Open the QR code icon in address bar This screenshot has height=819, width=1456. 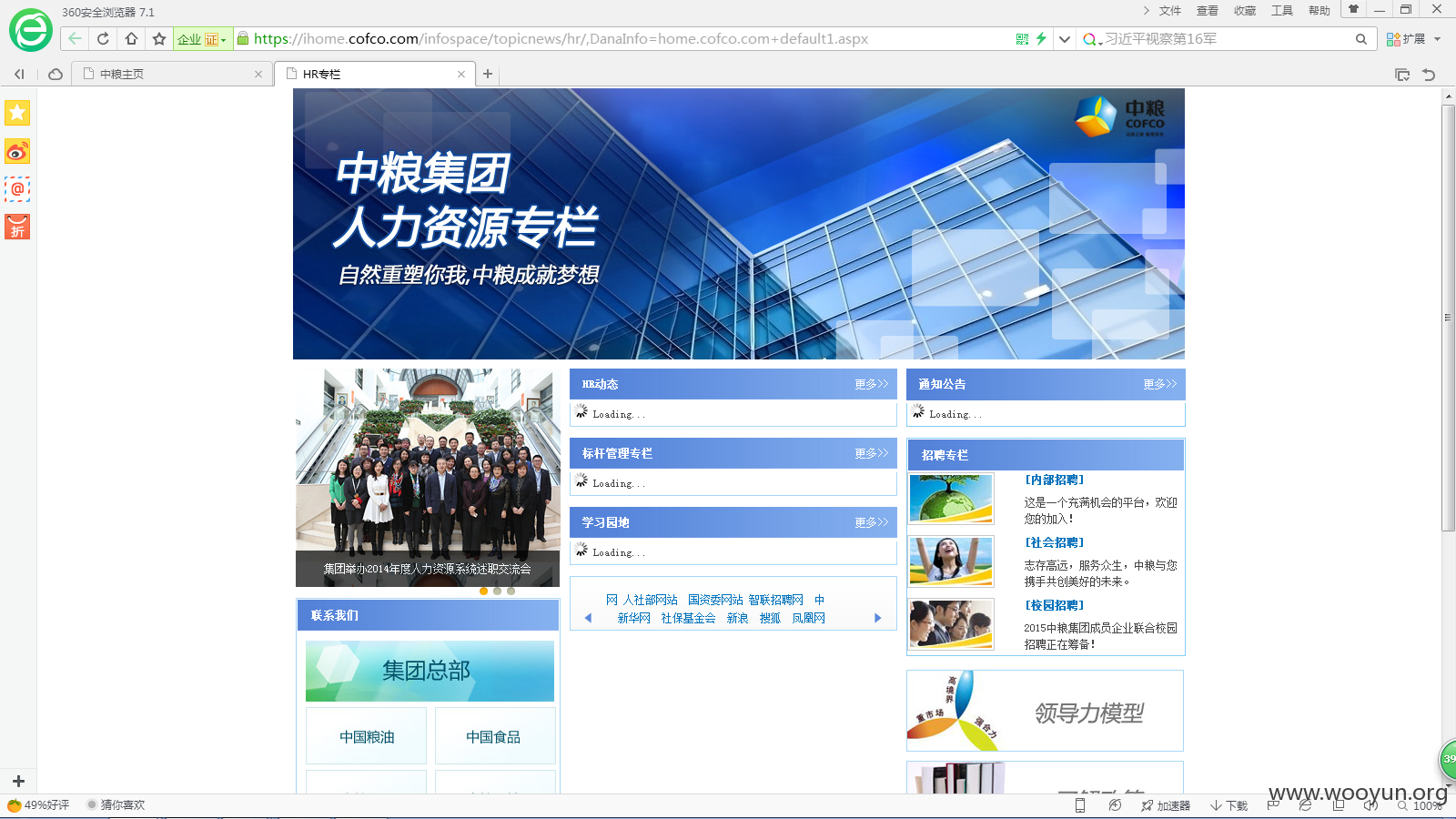click(1022, 39)
